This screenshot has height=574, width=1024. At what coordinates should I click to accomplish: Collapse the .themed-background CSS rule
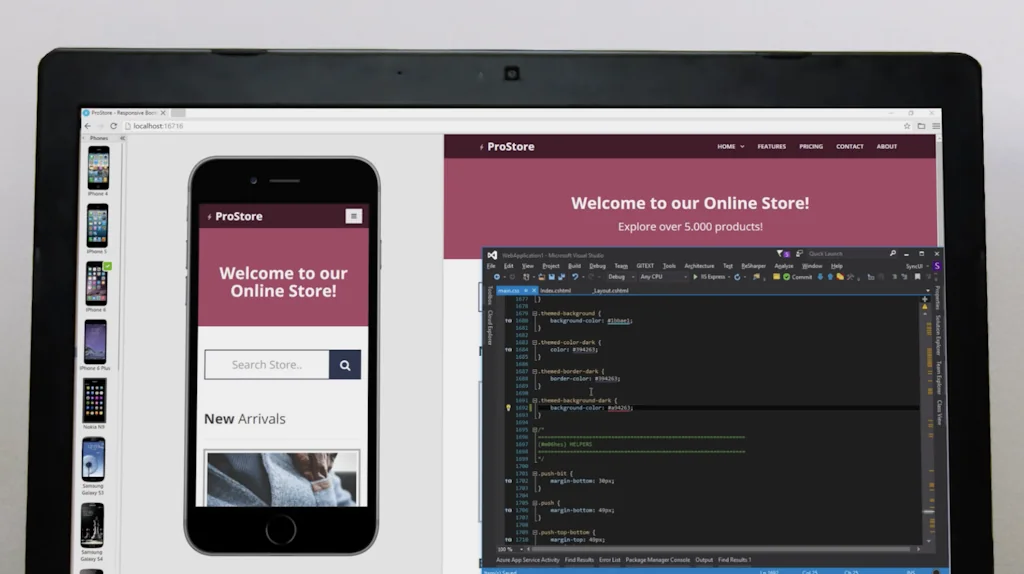535,313
